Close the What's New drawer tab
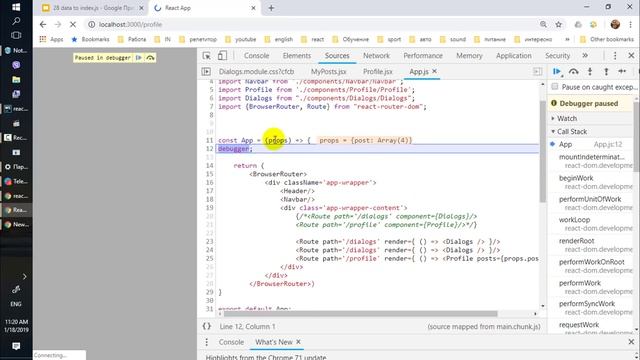The height and width of the screenshot is (360, 640). tap(298, 342)
